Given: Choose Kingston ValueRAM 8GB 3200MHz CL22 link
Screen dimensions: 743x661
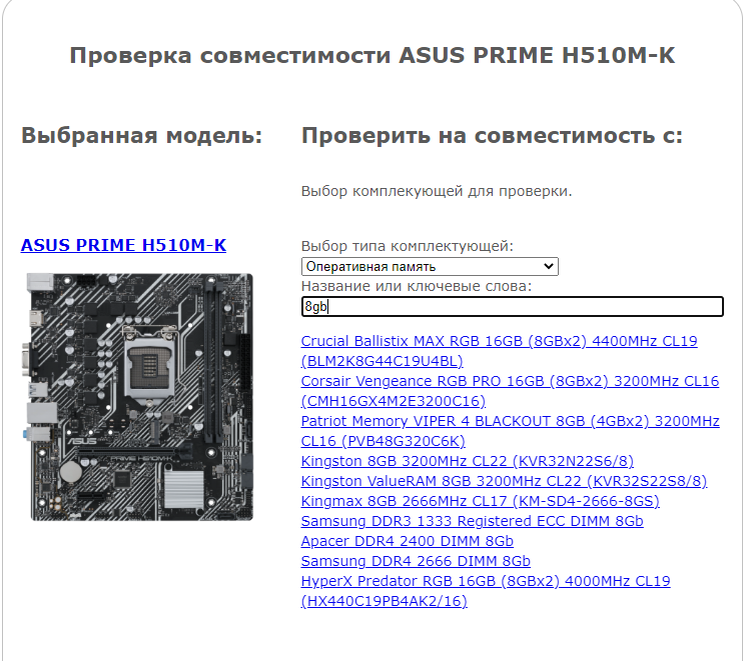Looking at the screenshot, I should pyautogui.click(x=504, y=481).
